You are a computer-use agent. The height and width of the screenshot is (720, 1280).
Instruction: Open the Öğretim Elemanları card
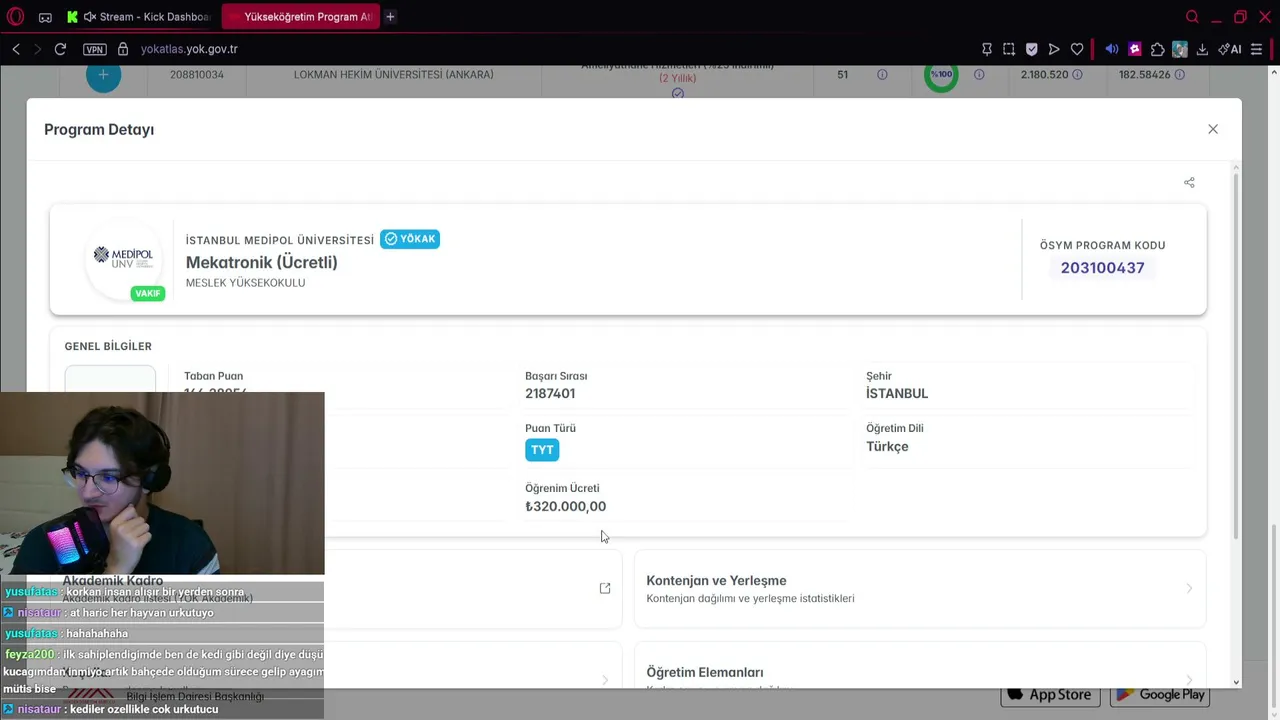point(920,664)
